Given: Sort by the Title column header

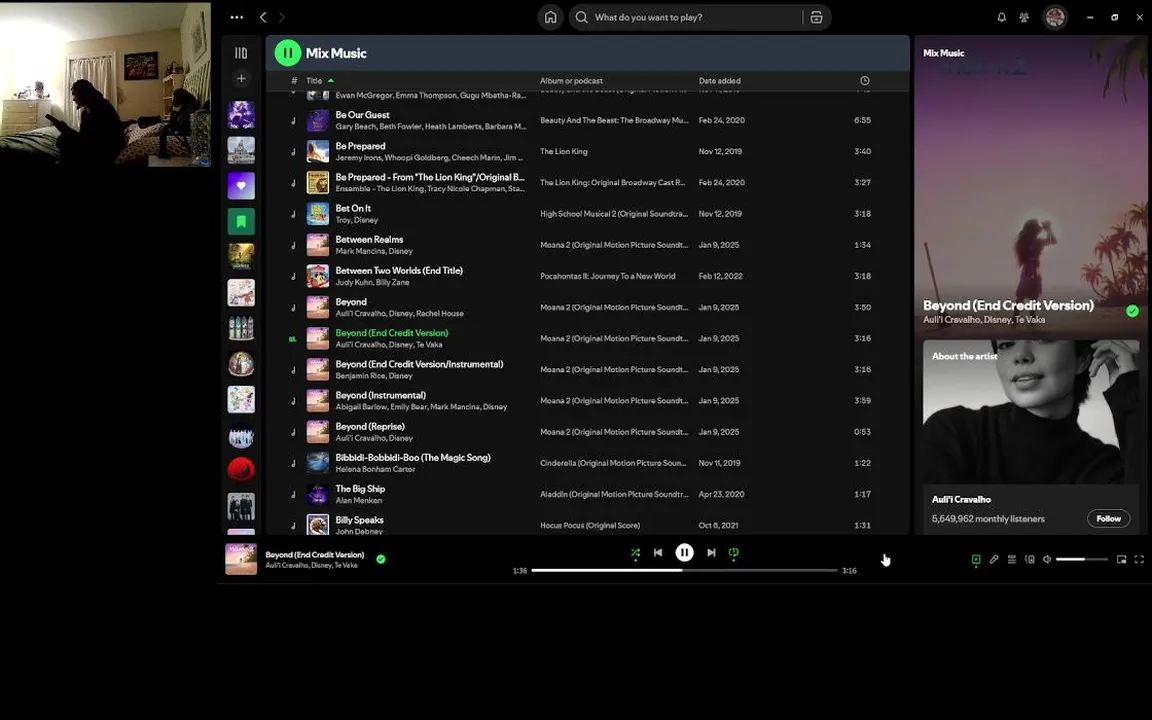Looking at the screenshot, I should coord(314,81).
